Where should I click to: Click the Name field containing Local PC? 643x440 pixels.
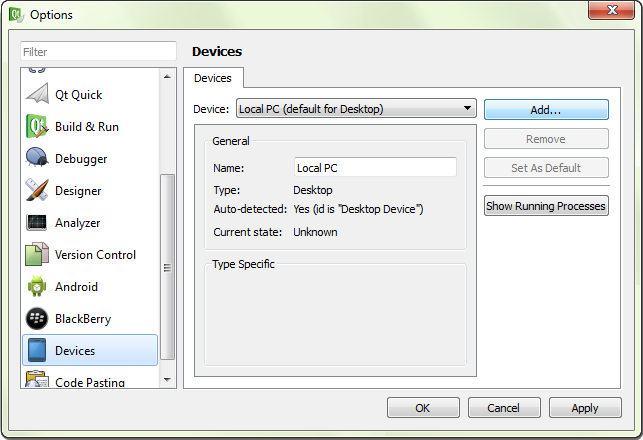coord(375,168)
